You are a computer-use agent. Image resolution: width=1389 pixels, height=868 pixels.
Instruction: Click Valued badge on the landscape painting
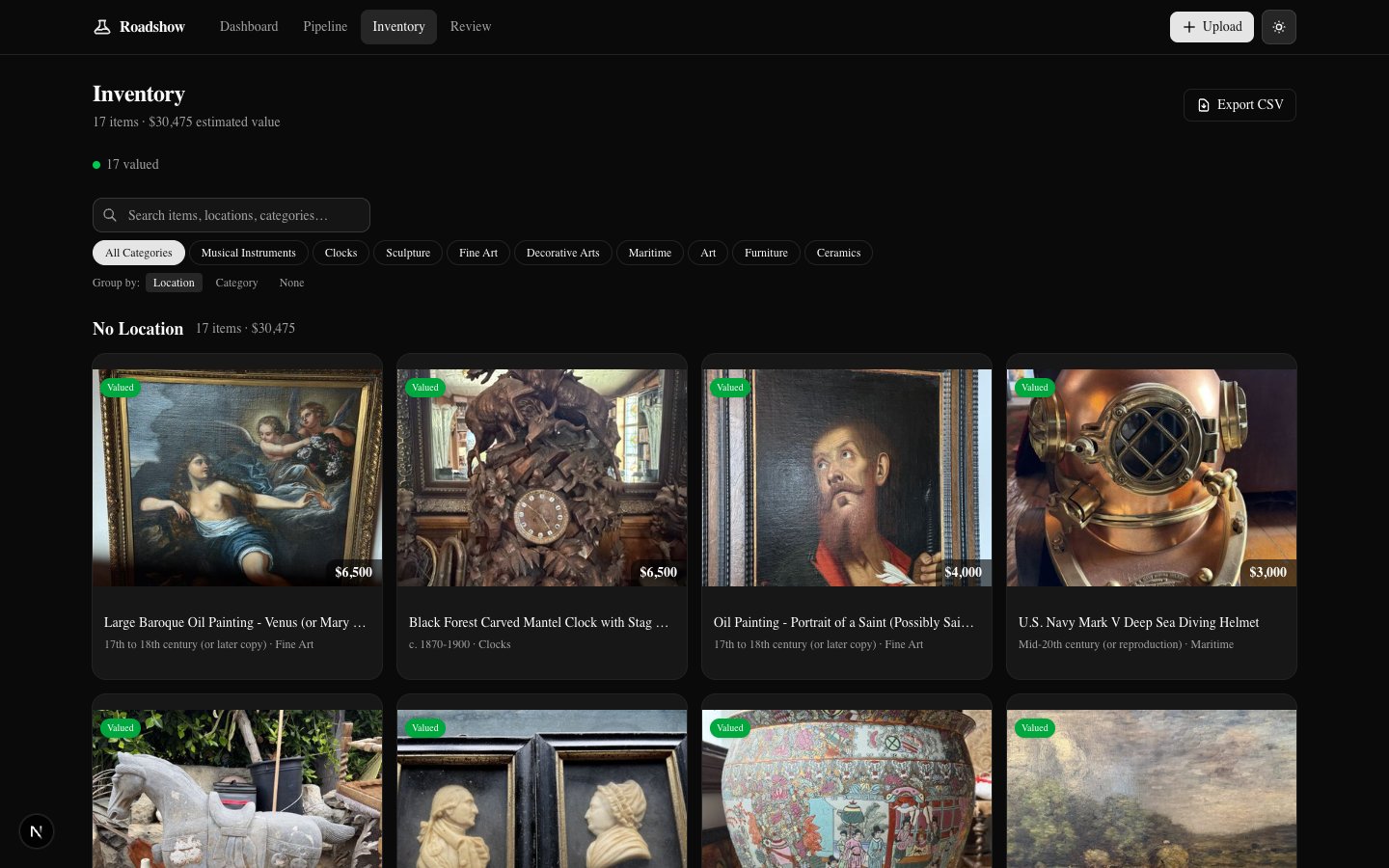point(1035,728)
